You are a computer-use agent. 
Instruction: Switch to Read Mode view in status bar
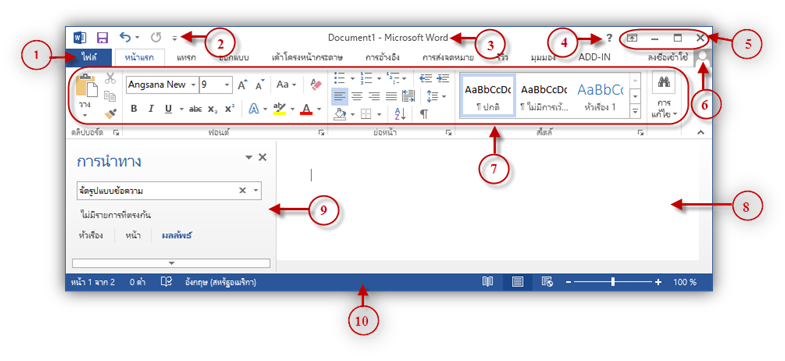(488, 282)
